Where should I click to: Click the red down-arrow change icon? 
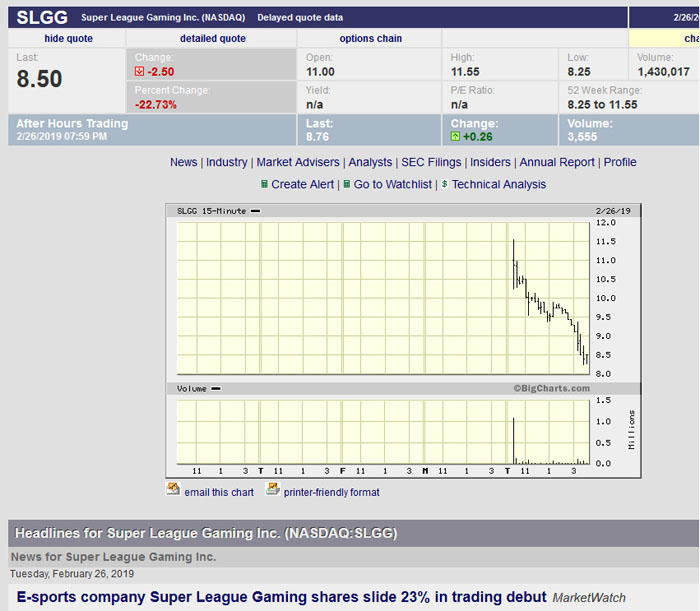[x=139, y=71]
